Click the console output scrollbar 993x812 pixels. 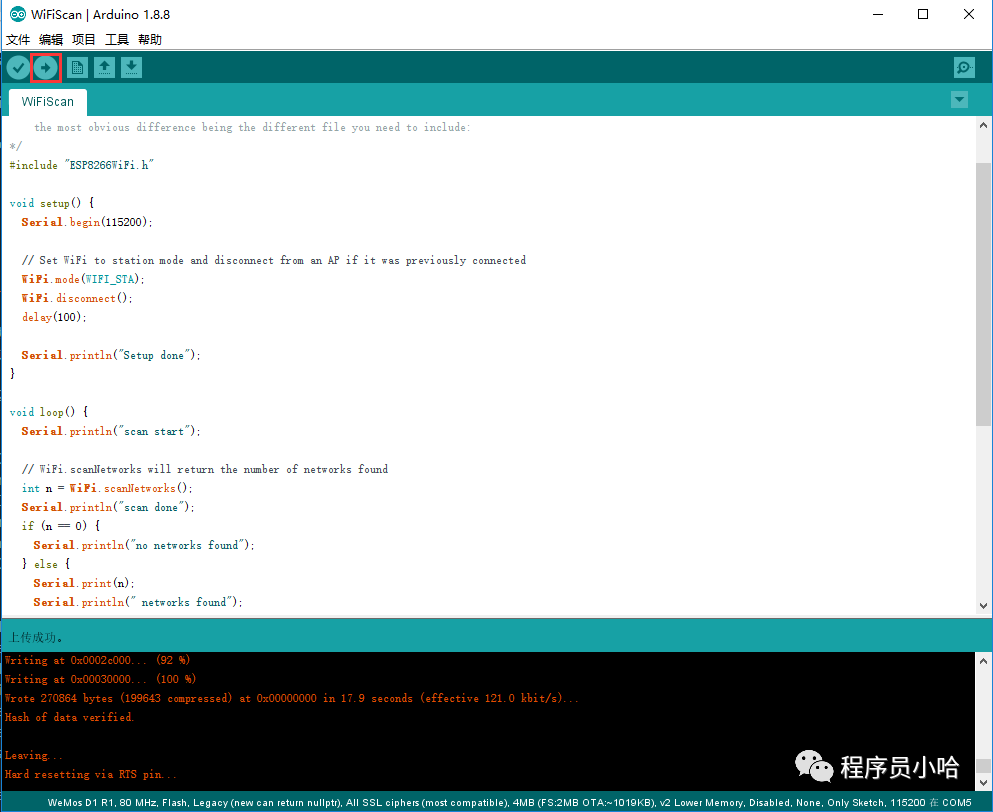point(983,720)
